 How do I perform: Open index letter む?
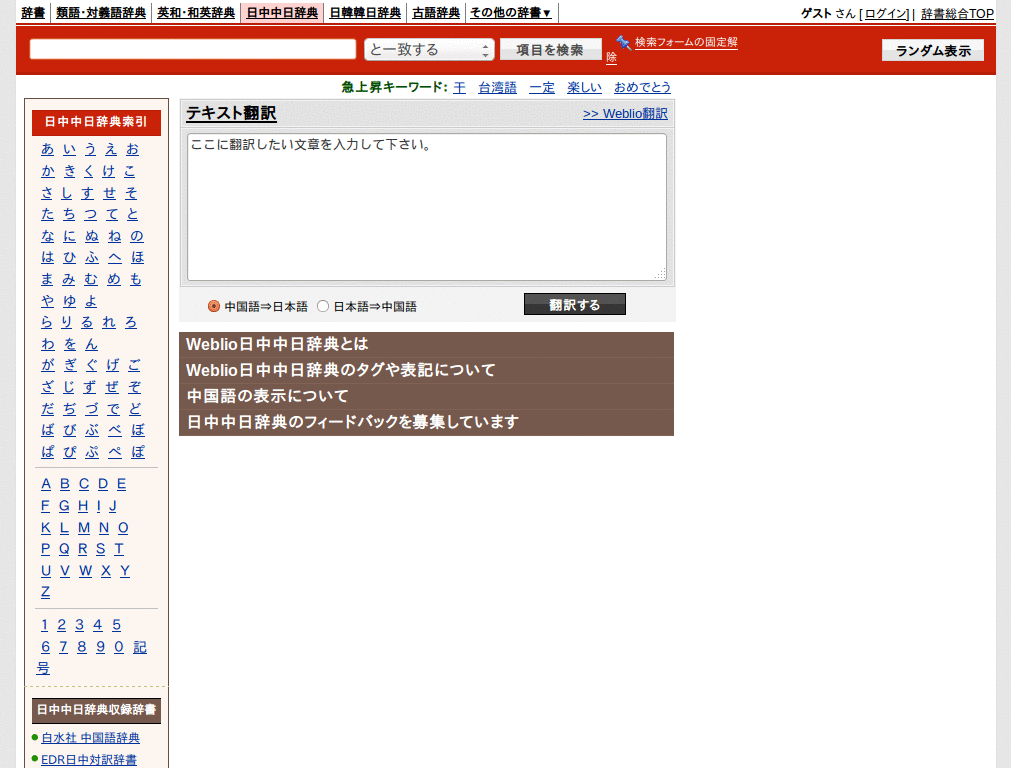coord(91,279)
